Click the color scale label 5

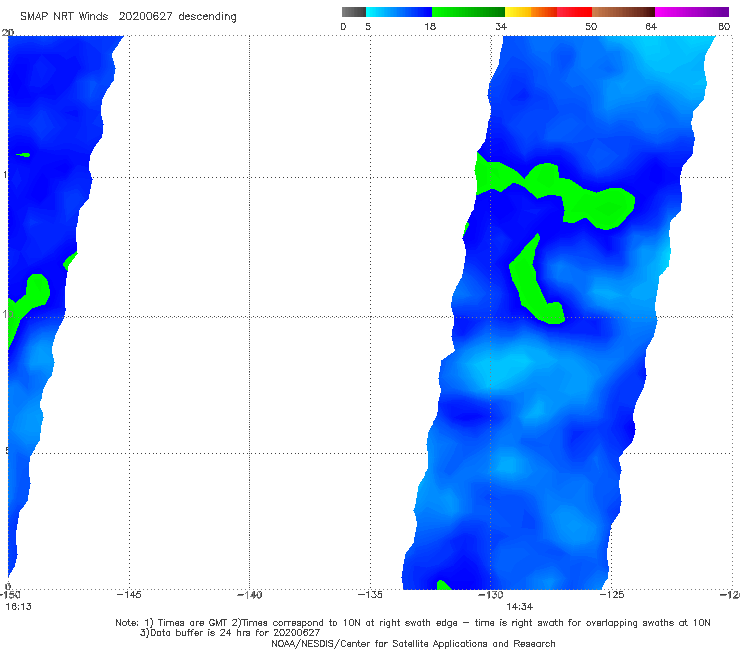pyautogui.click(x=368, y=26)
